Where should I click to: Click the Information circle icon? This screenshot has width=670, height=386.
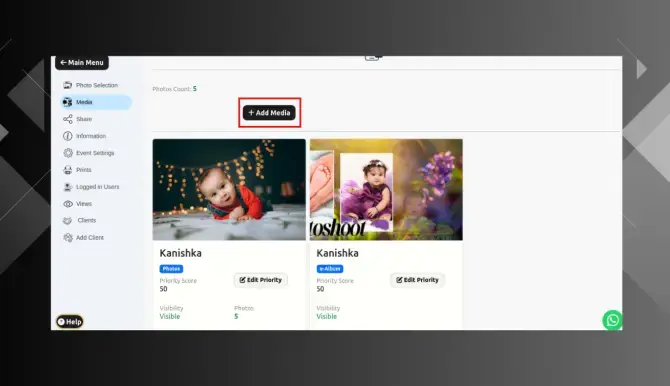point(68,136)
